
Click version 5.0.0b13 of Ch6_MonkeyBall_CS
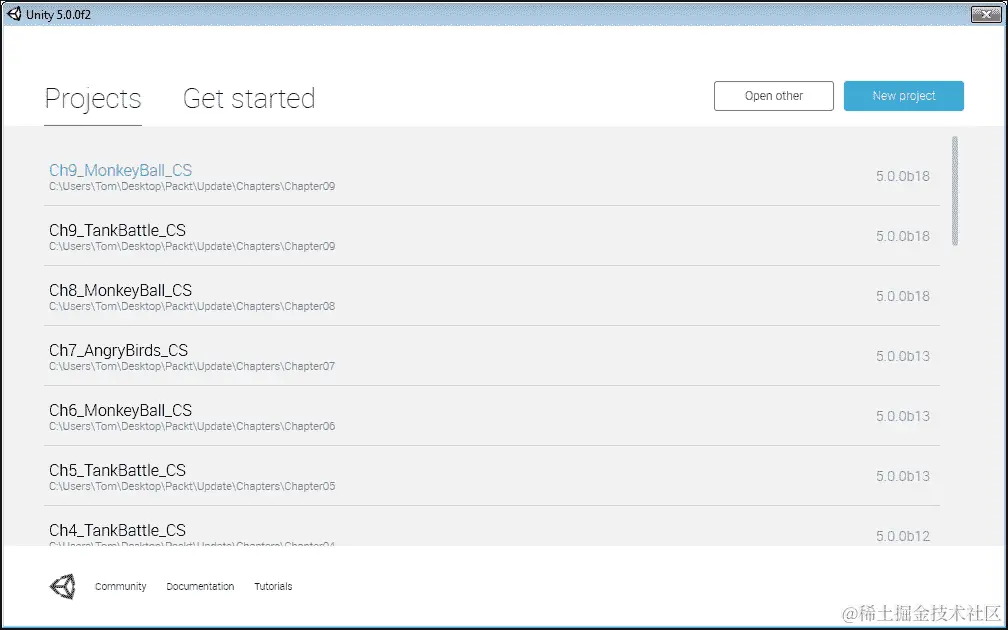(903, 416)
